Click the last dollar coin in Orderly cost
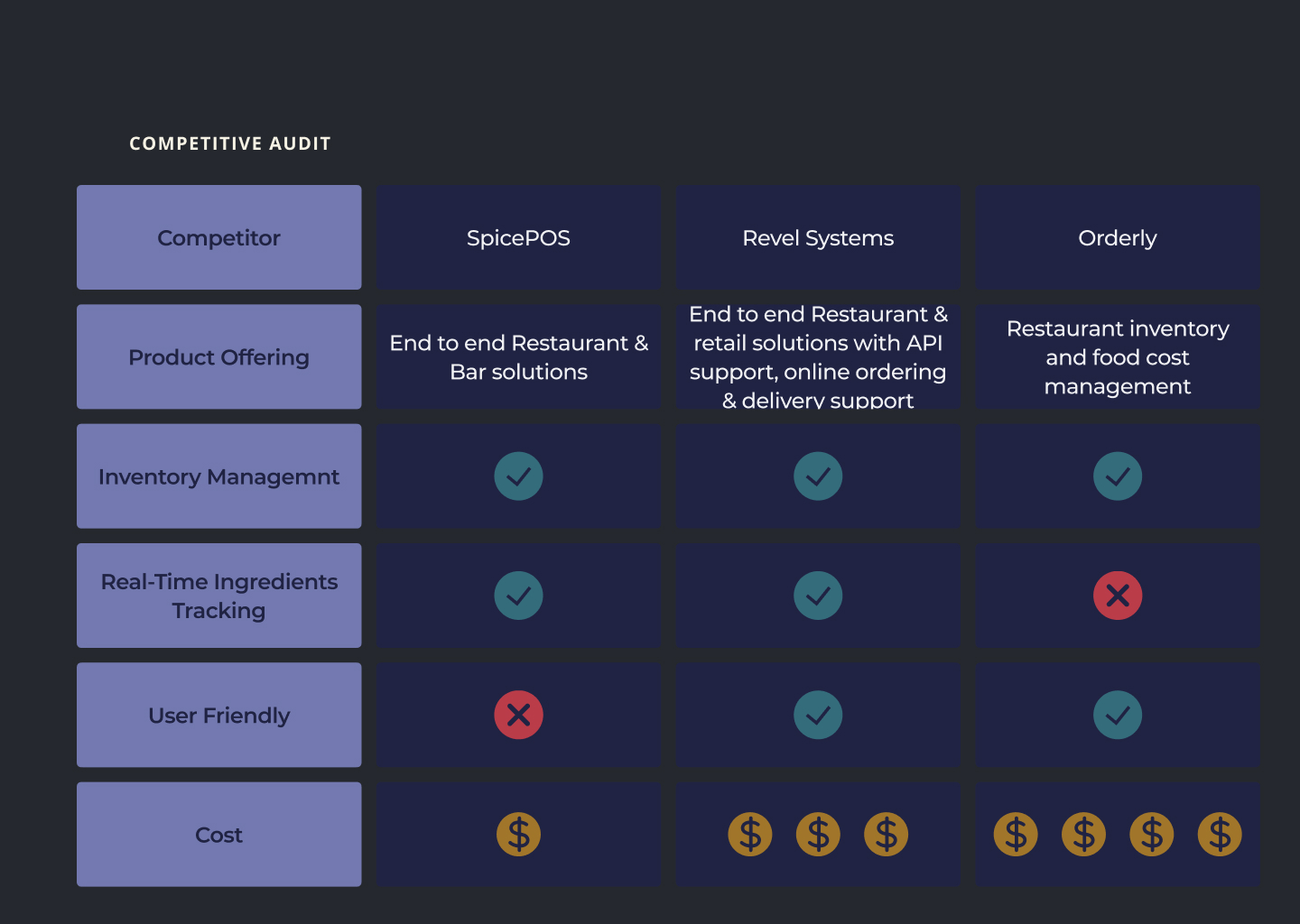1300x924 pixels. coord(1220,835)
